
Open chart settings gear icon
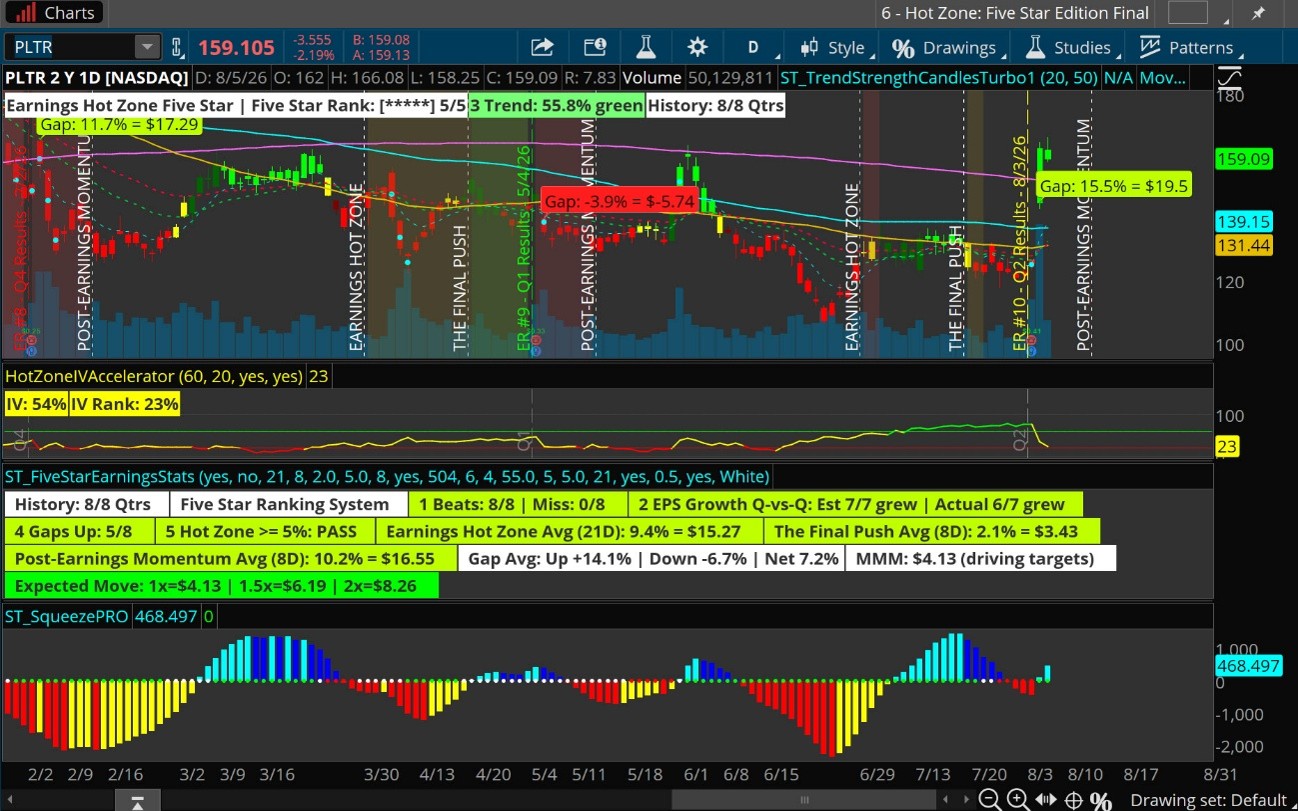click(x=698, y=47)
